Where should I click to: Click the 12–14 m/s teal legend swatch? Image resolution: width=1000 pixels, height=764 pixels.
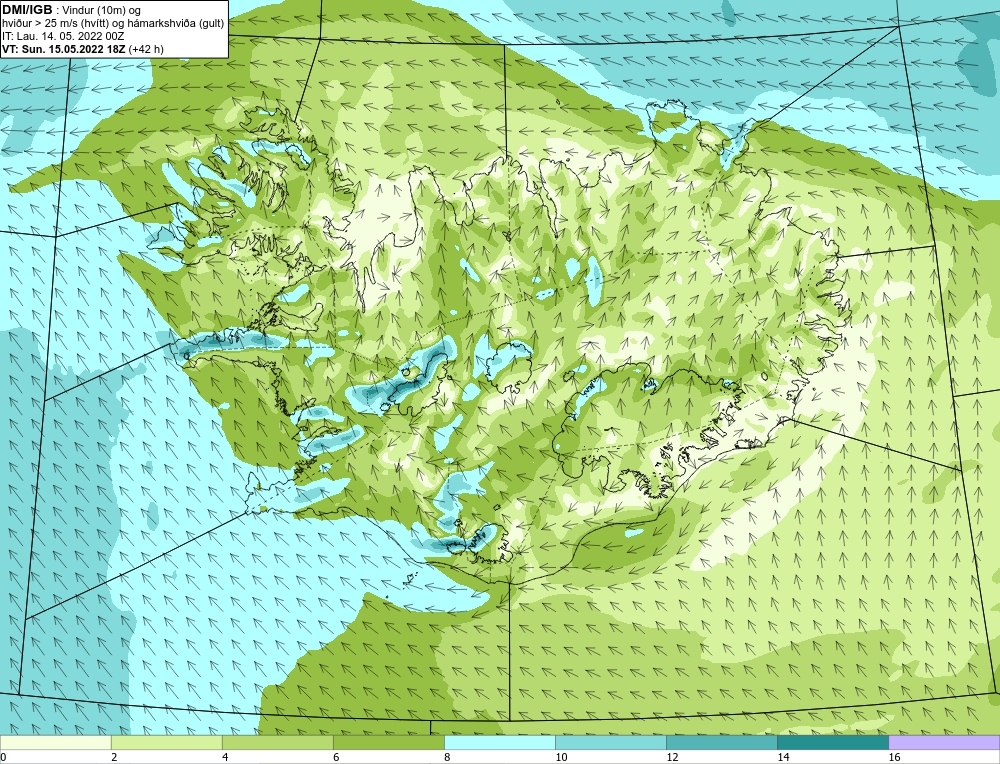click(721, 742)
